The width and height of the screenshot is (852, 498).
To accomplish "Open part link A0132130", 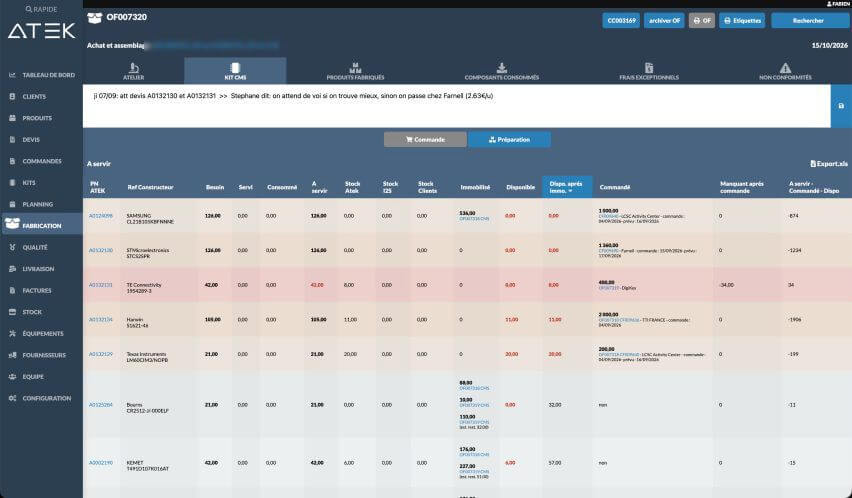I will click(x=101, y=250).
